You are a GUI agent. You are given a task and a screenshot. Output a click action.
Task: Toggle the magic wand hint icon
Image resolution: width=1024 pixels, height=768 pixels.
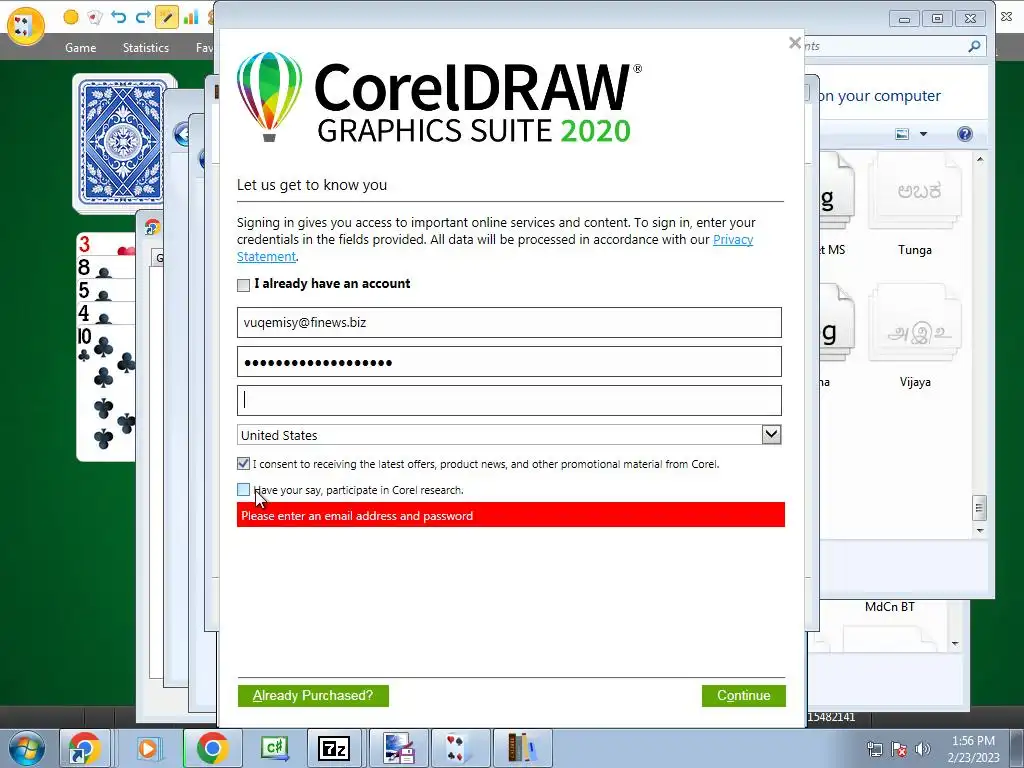pyautogui.click(x=167, y=17)
